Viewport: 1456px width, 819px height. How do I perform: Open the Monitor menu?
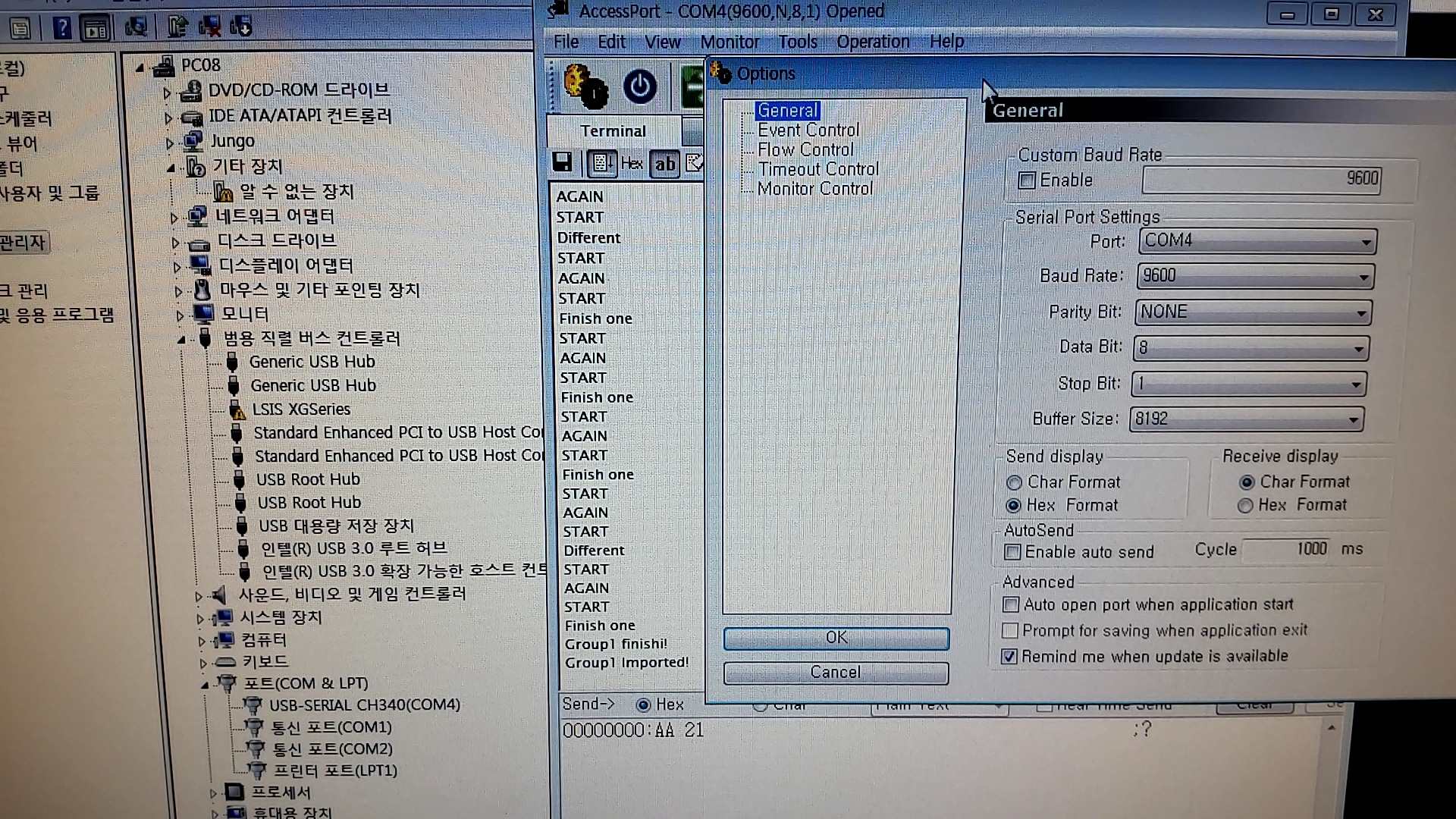click(x=729, y=42)
